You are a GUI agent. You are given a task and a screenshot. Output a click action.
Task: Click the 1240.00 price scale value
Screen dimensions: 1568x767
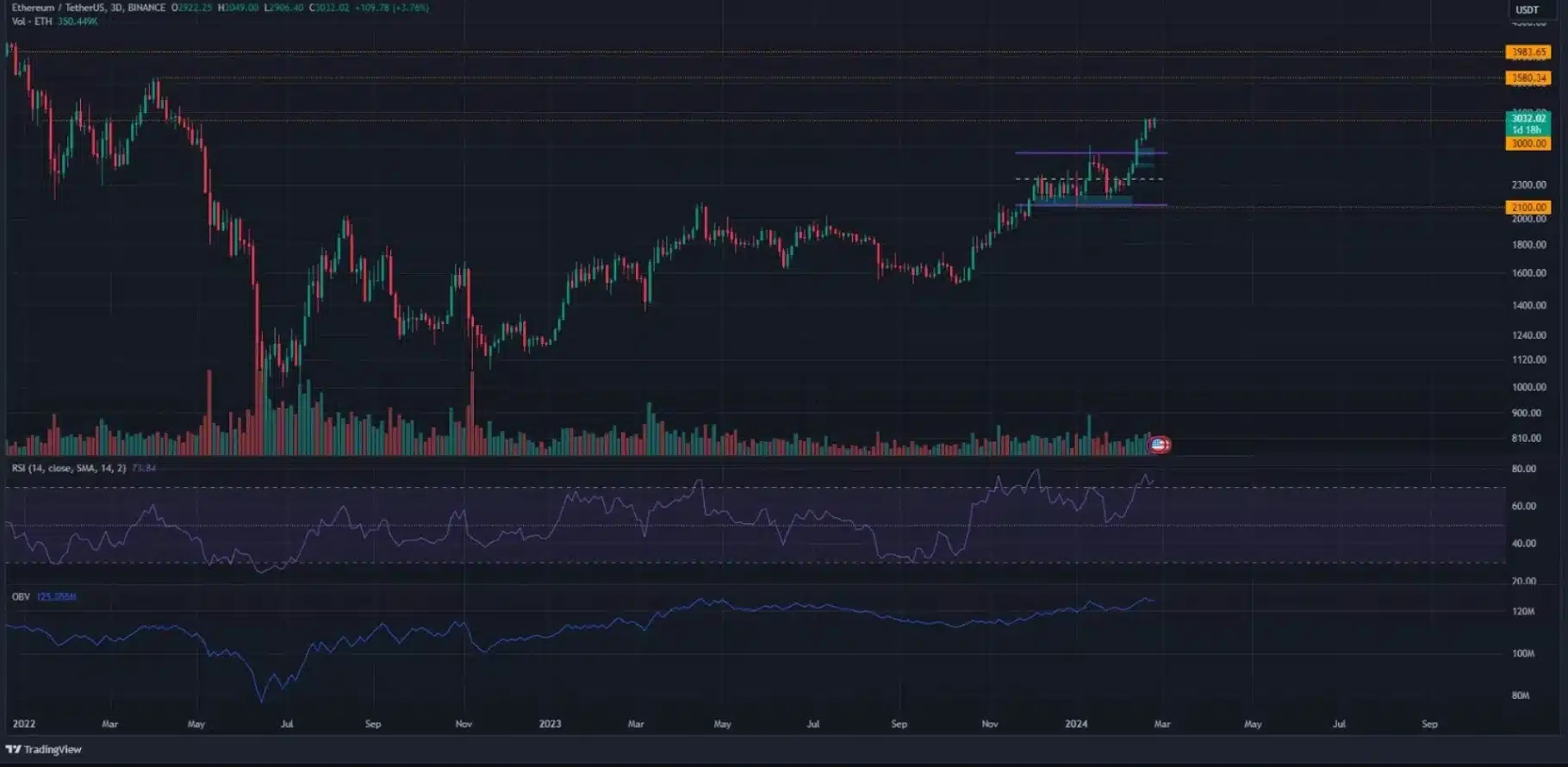[1528, 335]
